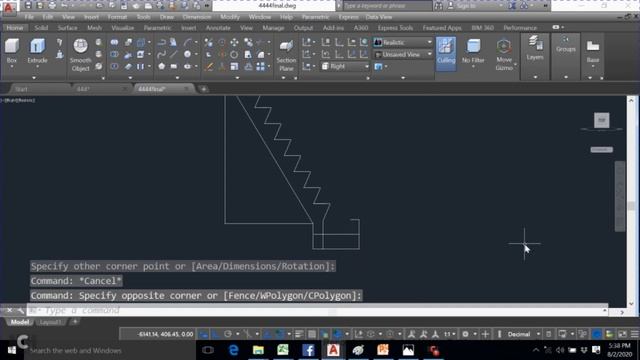Screen dimensions: 640x360
Task: Toggle ortho mode in status bar
Action: point(215,334)
